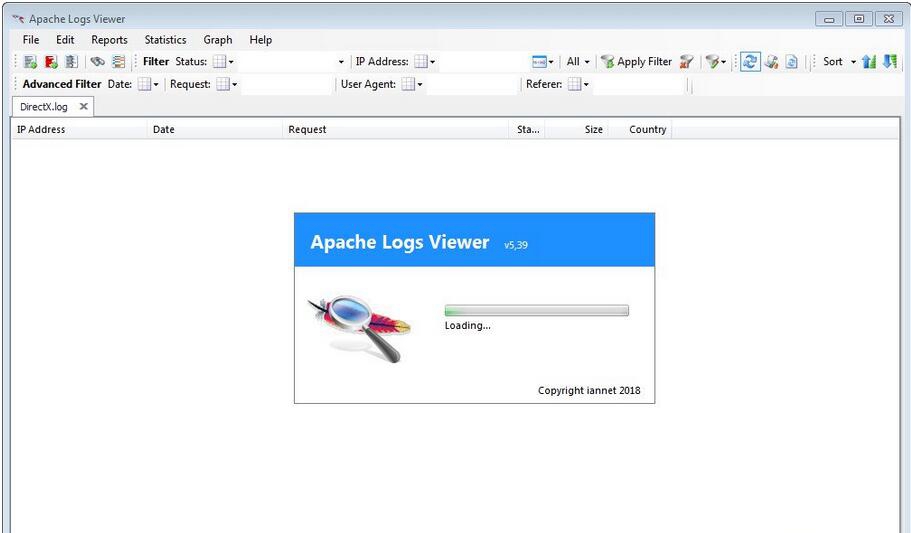
Task: Sort by the Country column header
Action: point(641,130)
